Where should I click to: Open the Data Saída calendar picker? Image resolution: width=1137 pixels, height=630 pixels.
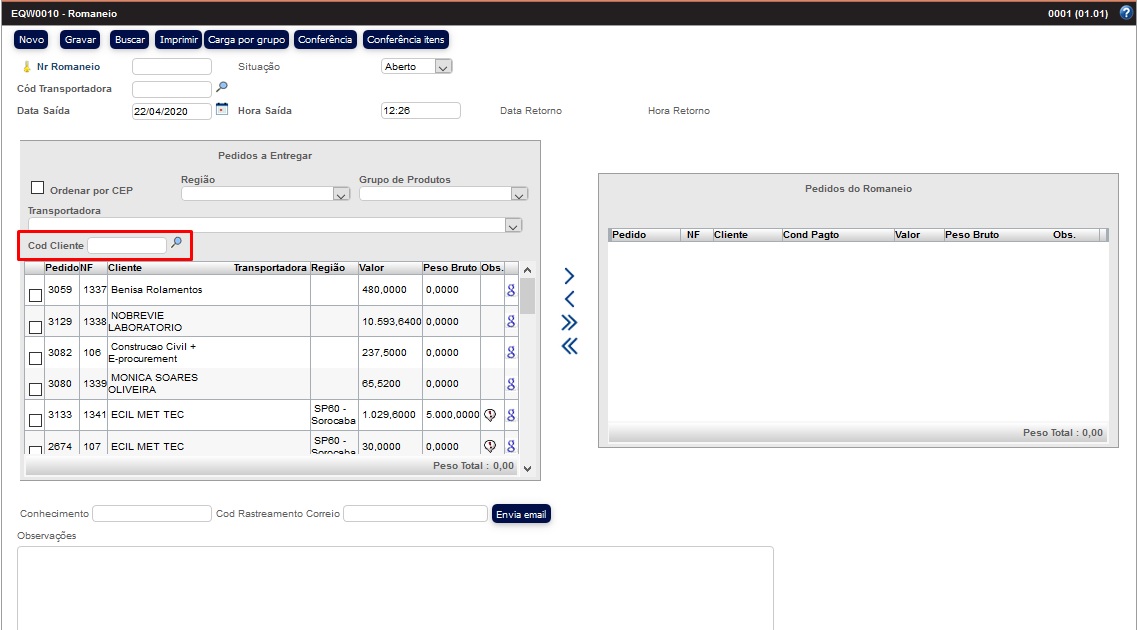click(222, 109)
